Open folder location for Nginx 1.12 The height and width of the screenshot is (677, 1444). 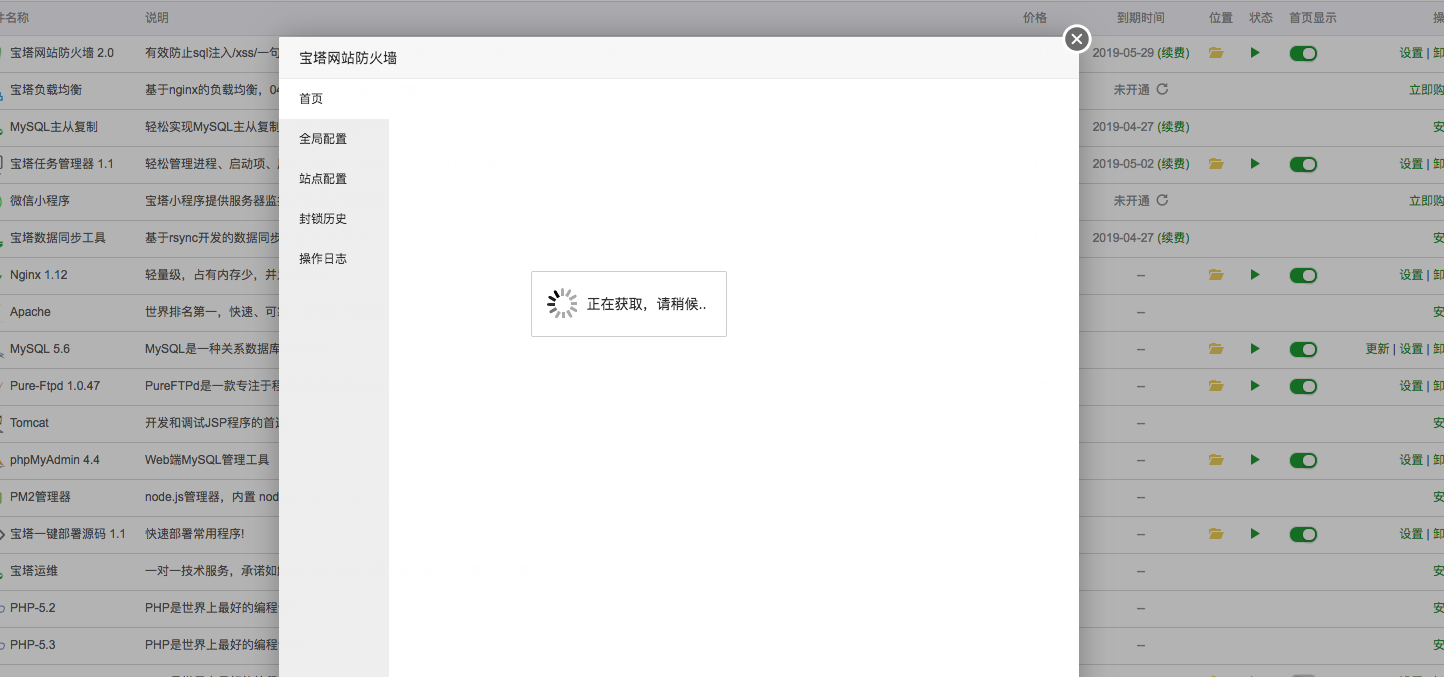click(x=1216, y=275)
